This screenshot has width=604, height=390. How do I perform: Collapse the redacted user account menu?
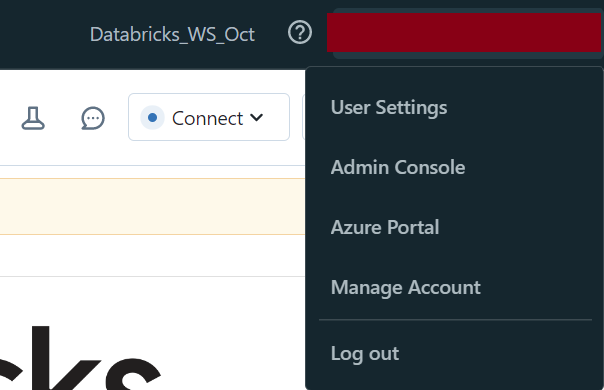click(464, 32)
